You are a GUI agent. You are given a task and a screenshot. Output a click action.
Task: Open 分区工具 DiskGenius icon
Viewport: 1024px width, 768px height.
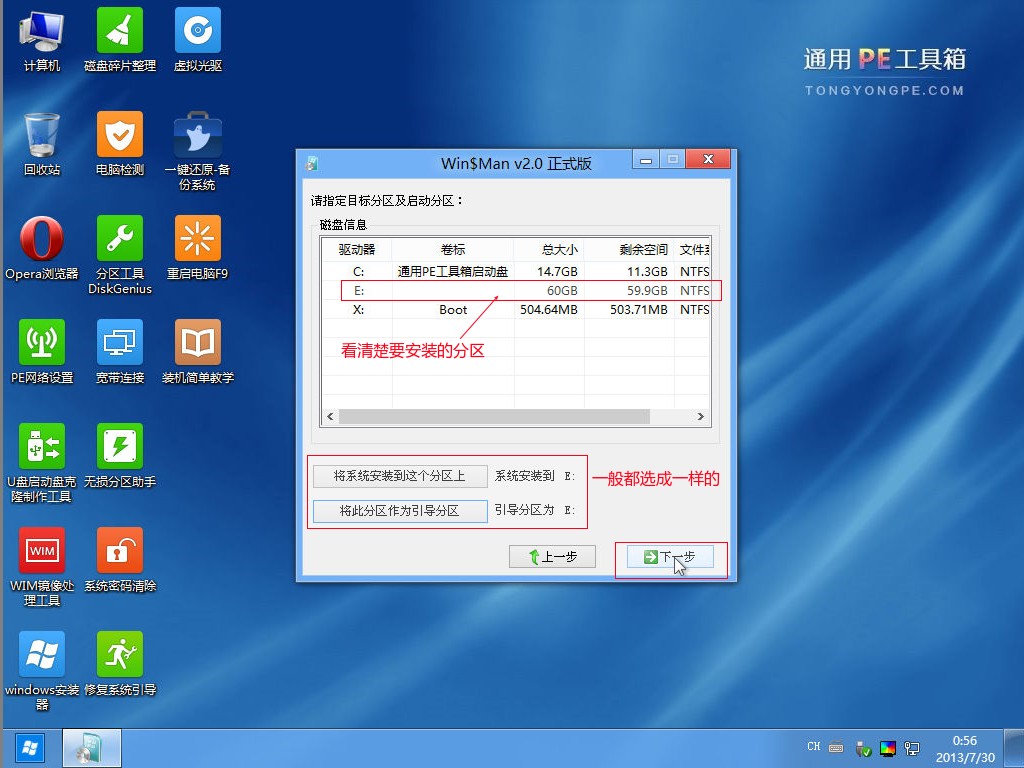coord(120,255)
